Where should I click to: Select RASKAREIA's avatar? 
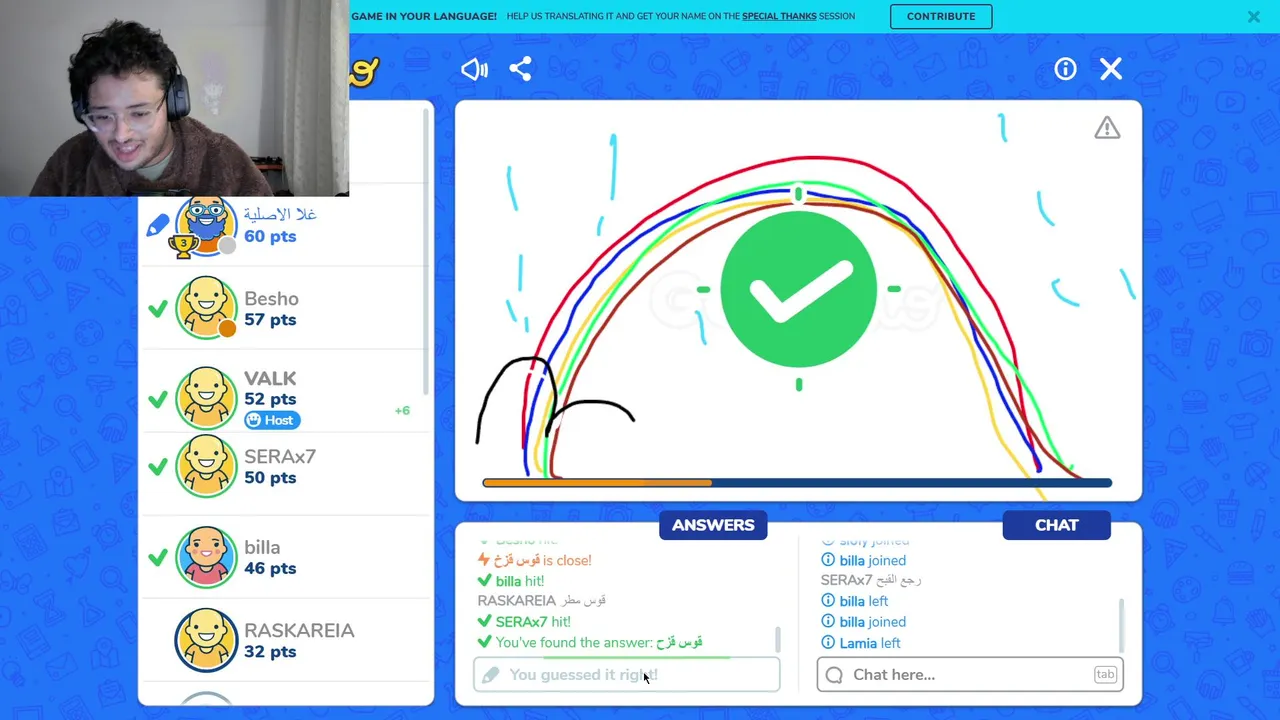point(206,640)
